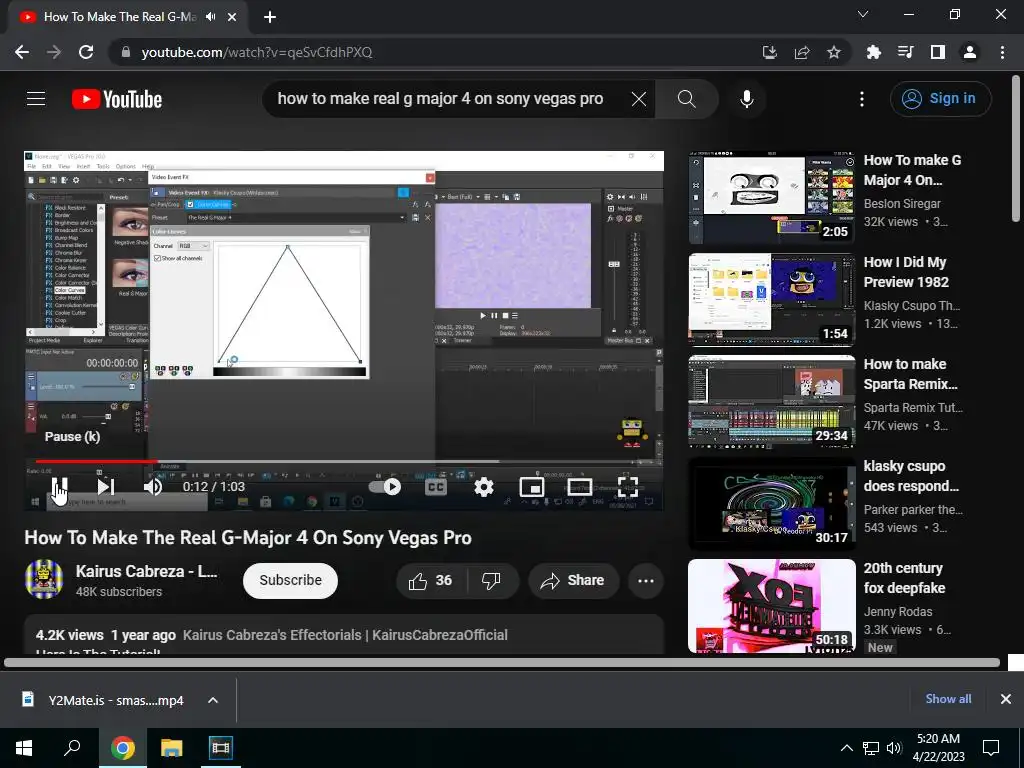Viewport: 1024px width, 768px height.
Task: Toggle Chrome side panel
Action: pos(938,52)
